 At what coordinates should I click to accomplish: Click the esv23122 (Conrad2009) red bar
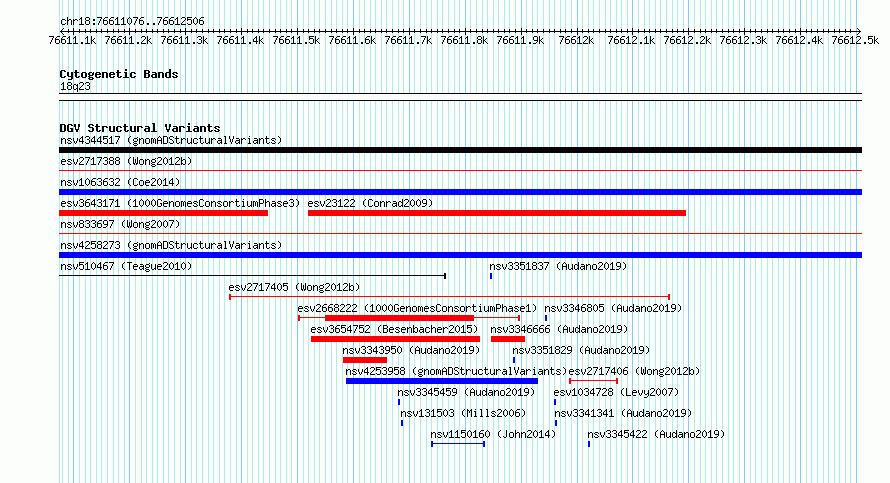[x=497, y=213]
